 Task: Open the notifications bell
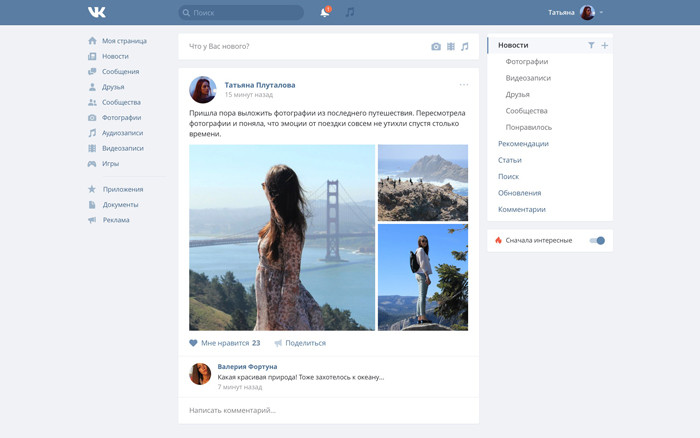pos(325,13)
